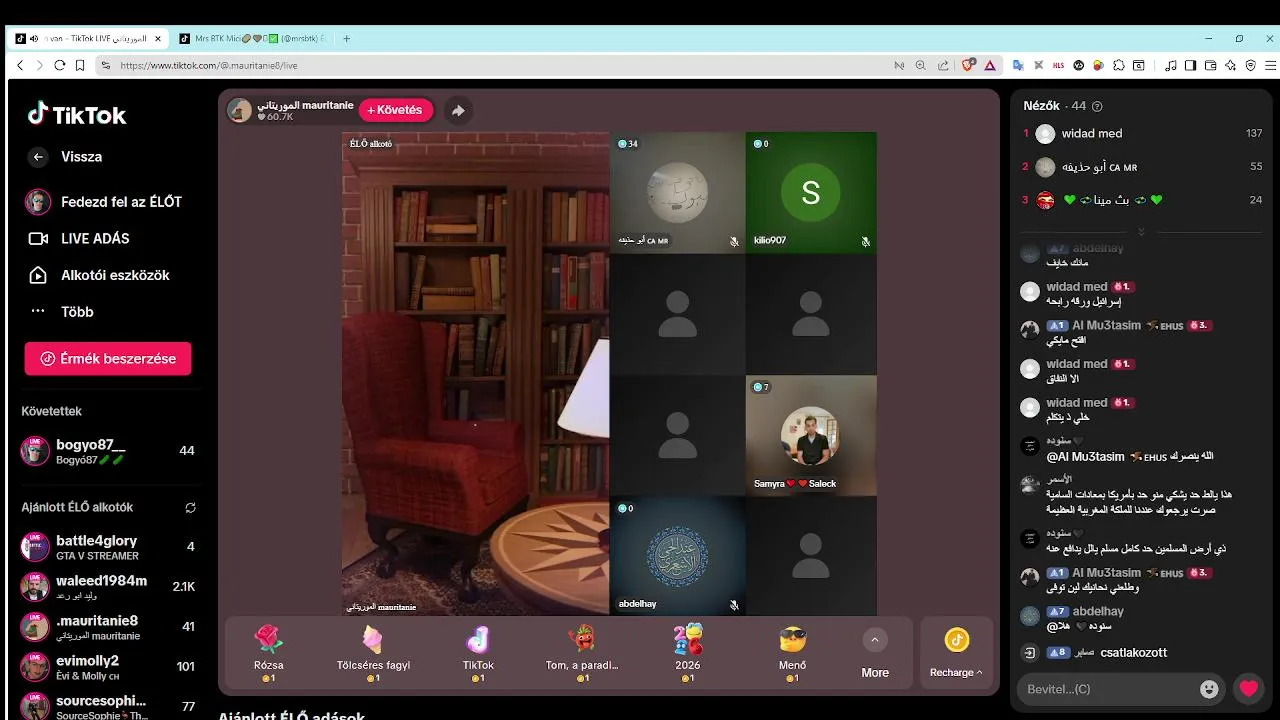Send a heart like
This screenshot has width=1280, height=720.
[x=1248, y=689]
